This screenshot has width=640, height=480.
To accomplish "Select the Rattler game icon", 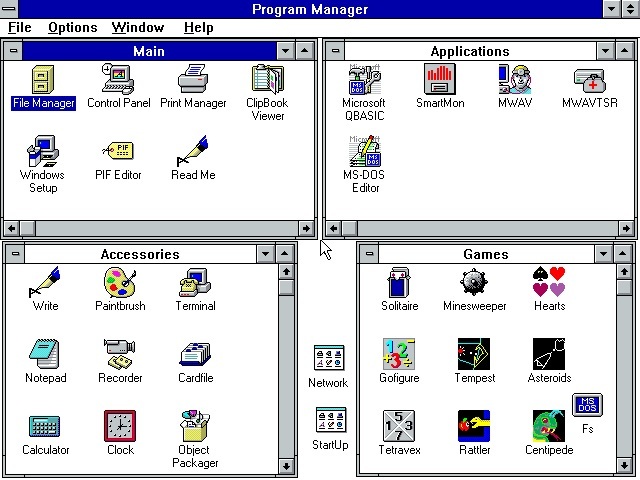I will point(474,426).
